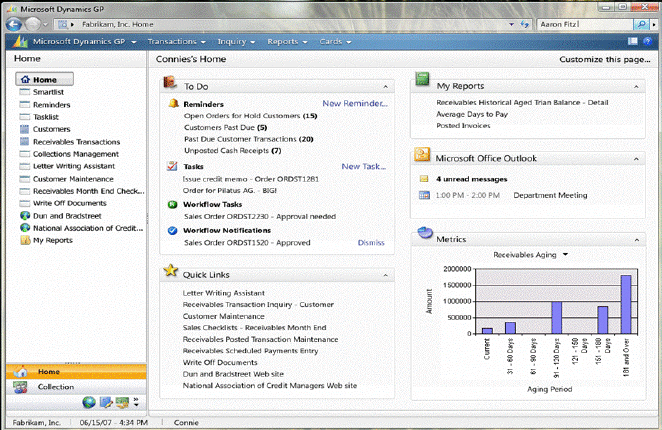Click the New Reminder link
This screenshot has height=430, width=662.
point(355,103)
